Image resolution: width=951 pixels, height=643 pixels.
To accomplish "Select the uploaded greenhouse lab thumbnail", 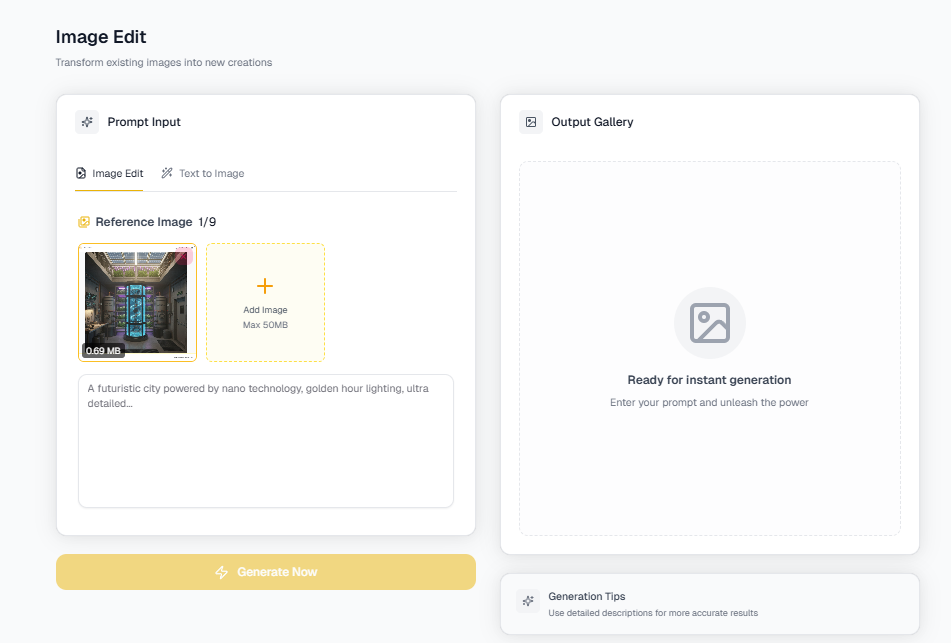I will coord(137,302).
